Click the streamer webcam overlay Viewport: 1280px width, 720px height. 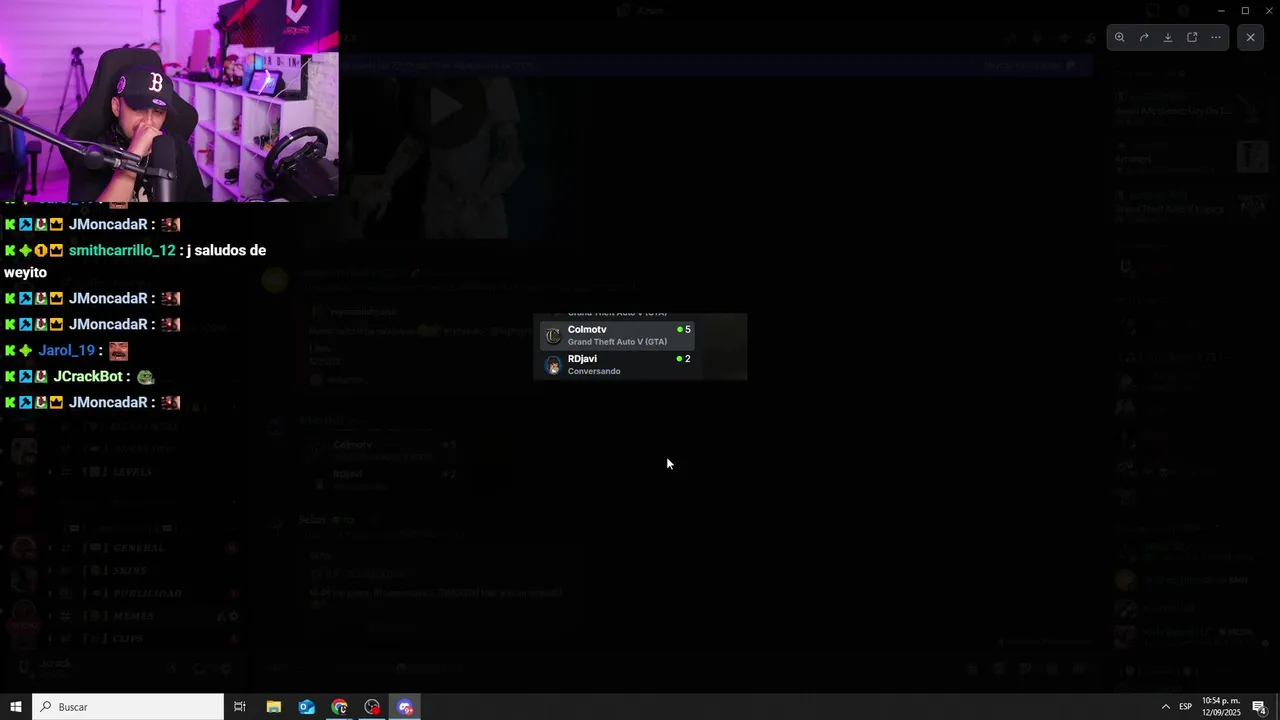coord(169,100)
